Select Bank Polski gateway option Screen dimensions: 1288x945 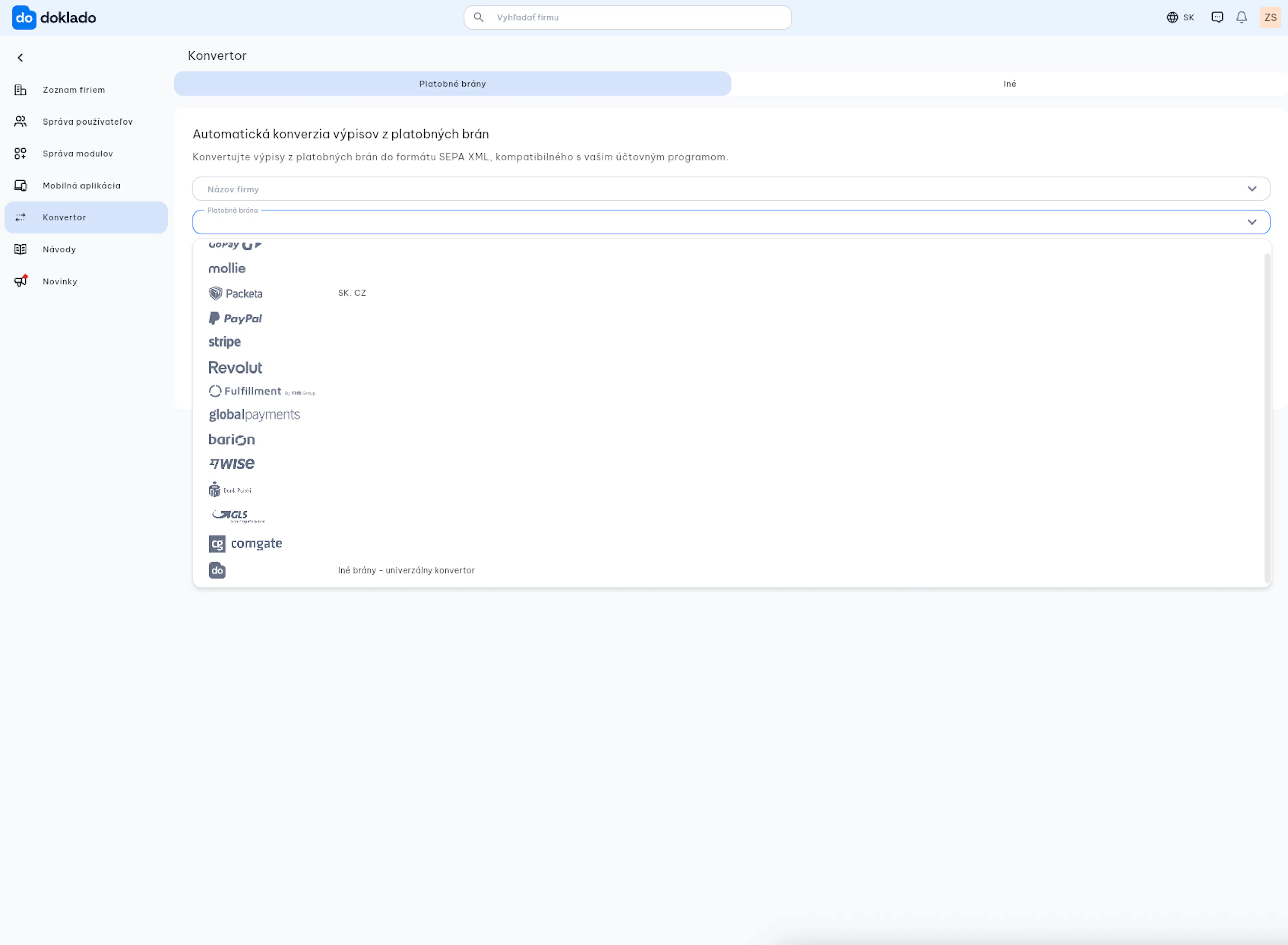[x=230, y=490]
